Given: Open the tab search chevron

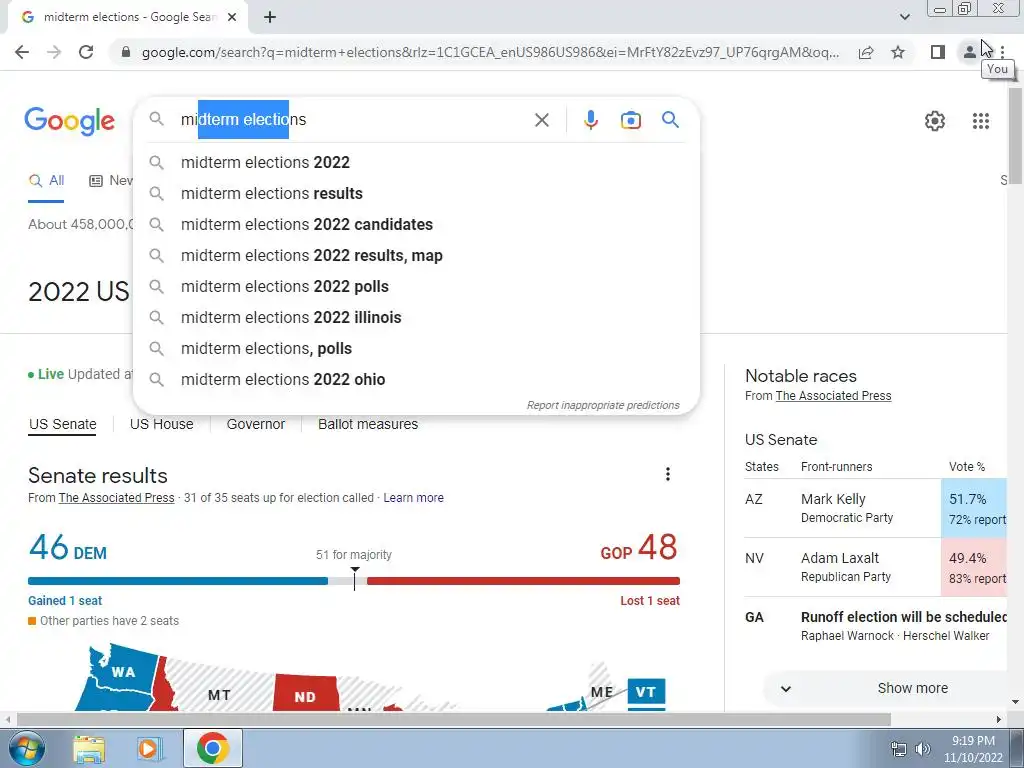Looking at the screenshot, I should pyautogui.click(x=904, y=17).
